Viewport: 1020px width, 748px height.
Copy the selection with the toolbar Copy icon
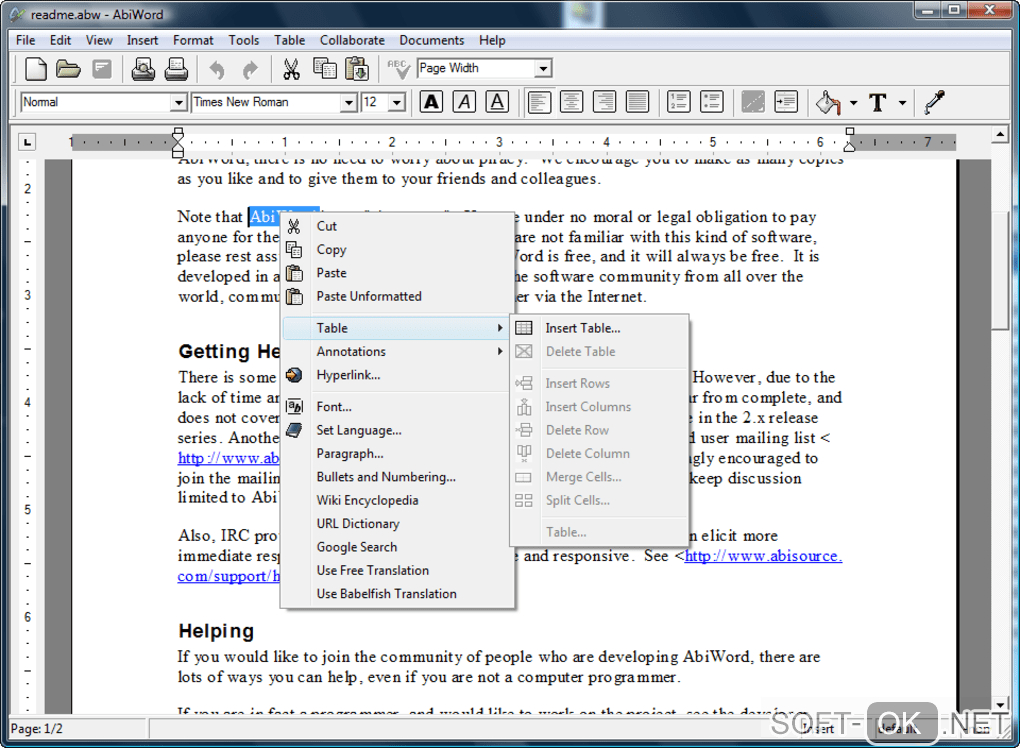tap(325, 68)
